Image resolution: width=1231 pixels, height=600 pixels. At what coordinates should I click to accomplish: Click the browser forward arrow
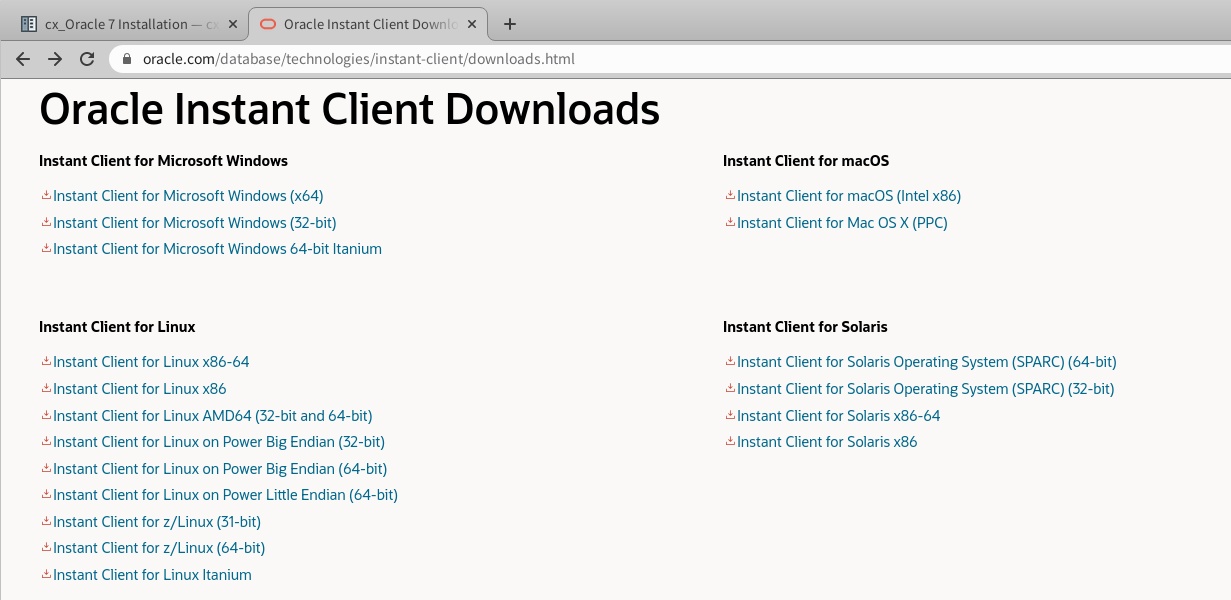pos(55,59)
